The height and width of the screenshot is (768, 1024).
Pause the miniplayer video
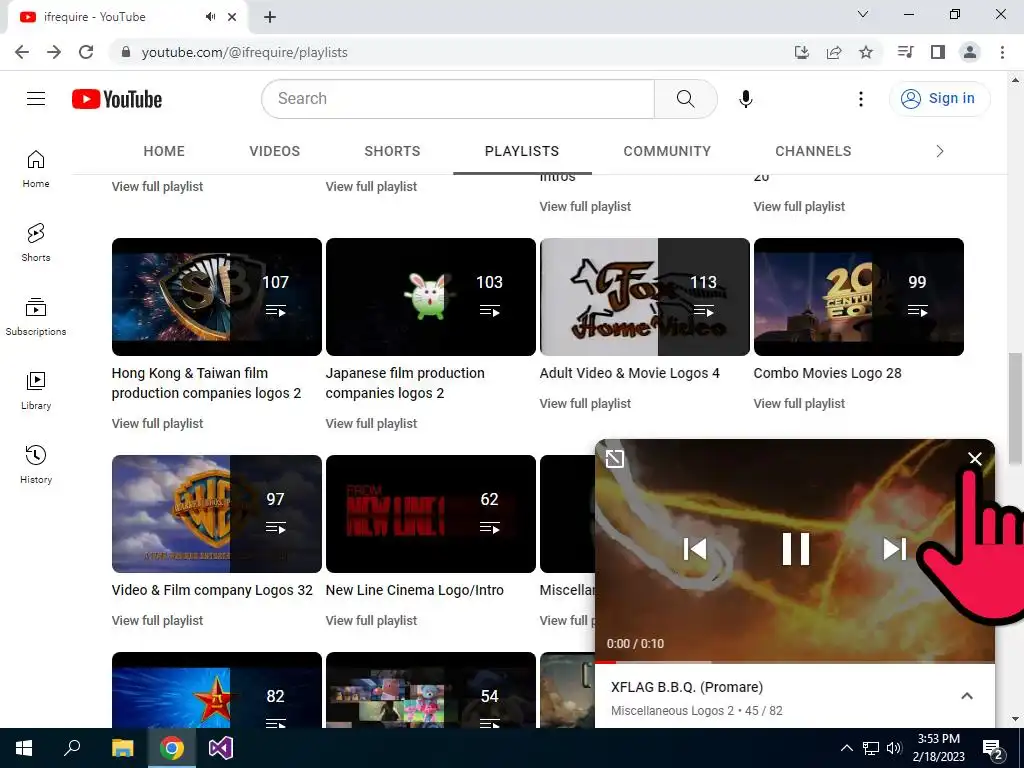[795, 549]
